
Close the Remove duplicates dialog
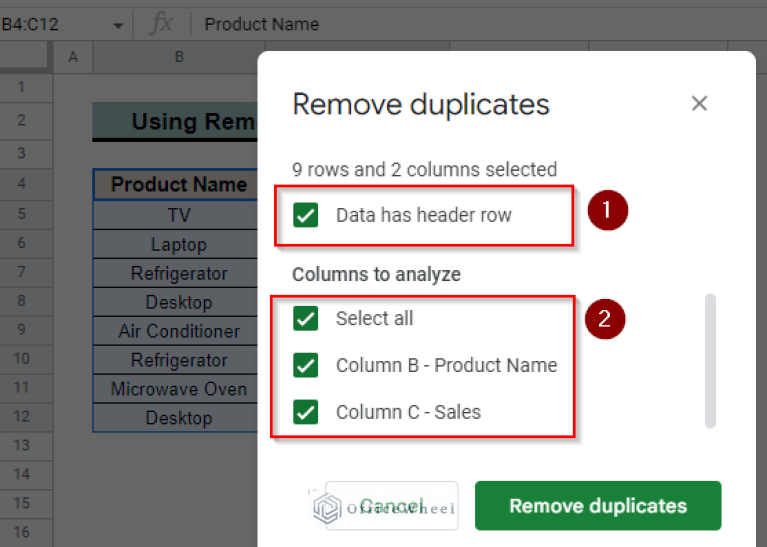point(699,104)
